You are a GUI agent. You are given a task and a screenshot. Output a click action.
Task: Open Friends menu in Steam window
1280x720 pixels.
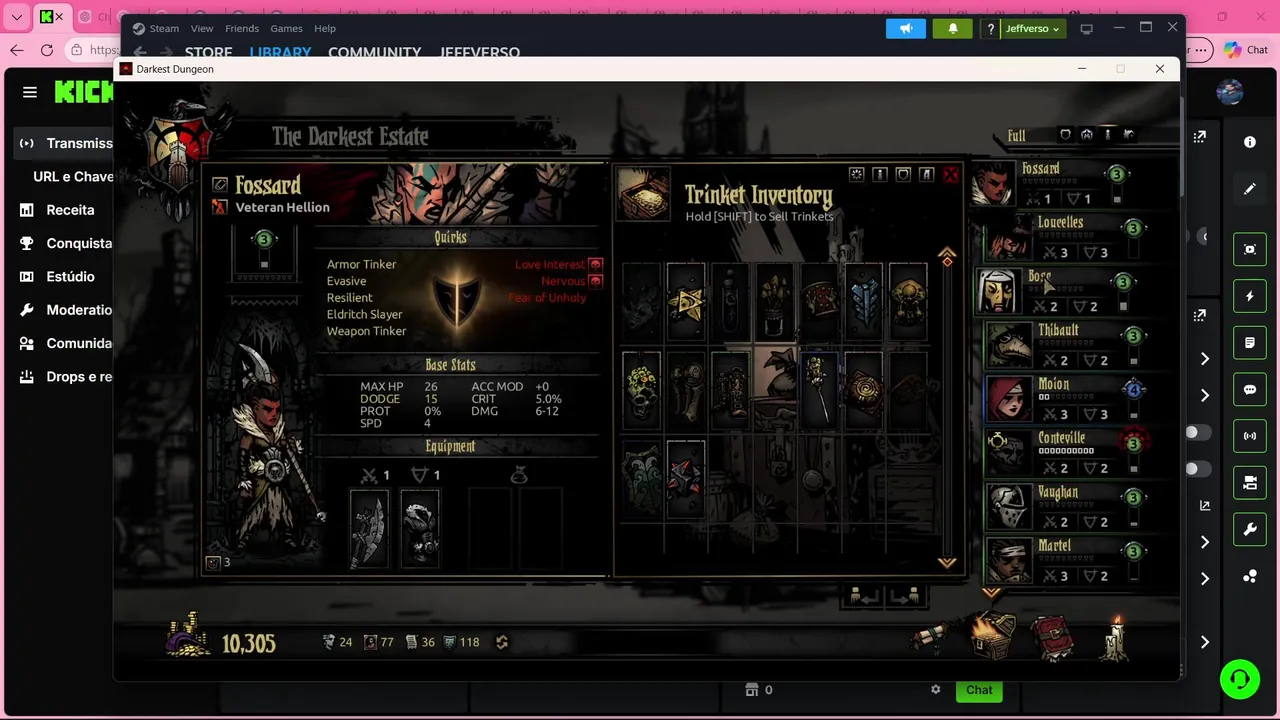point(242,28)
